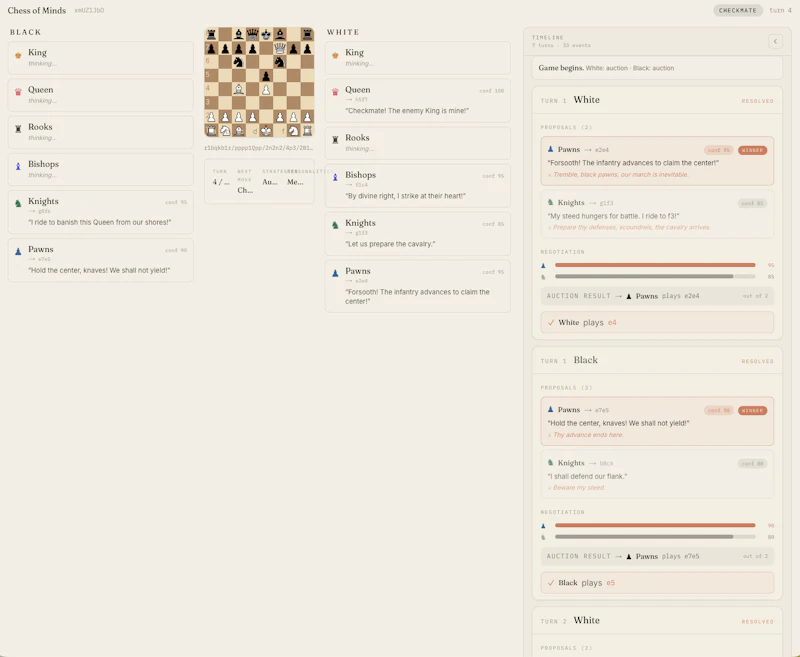
Task: Click the Turn 1 Black header in the timeline
Action: (x=657, y=360)
